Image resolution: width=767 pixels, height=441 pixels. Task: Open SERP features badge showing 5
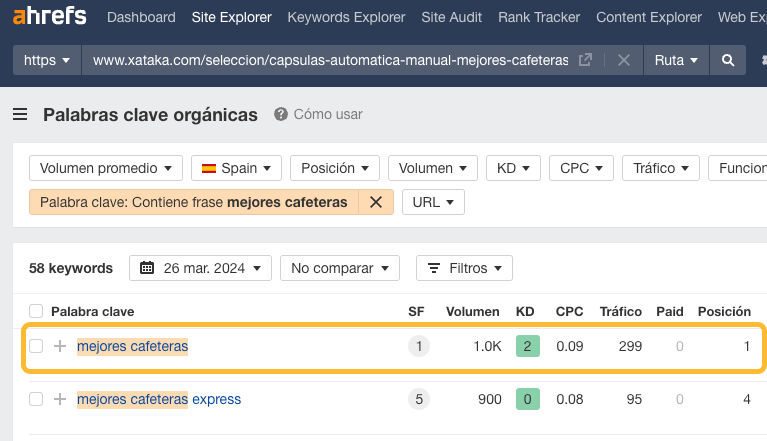tap(419, 399)
